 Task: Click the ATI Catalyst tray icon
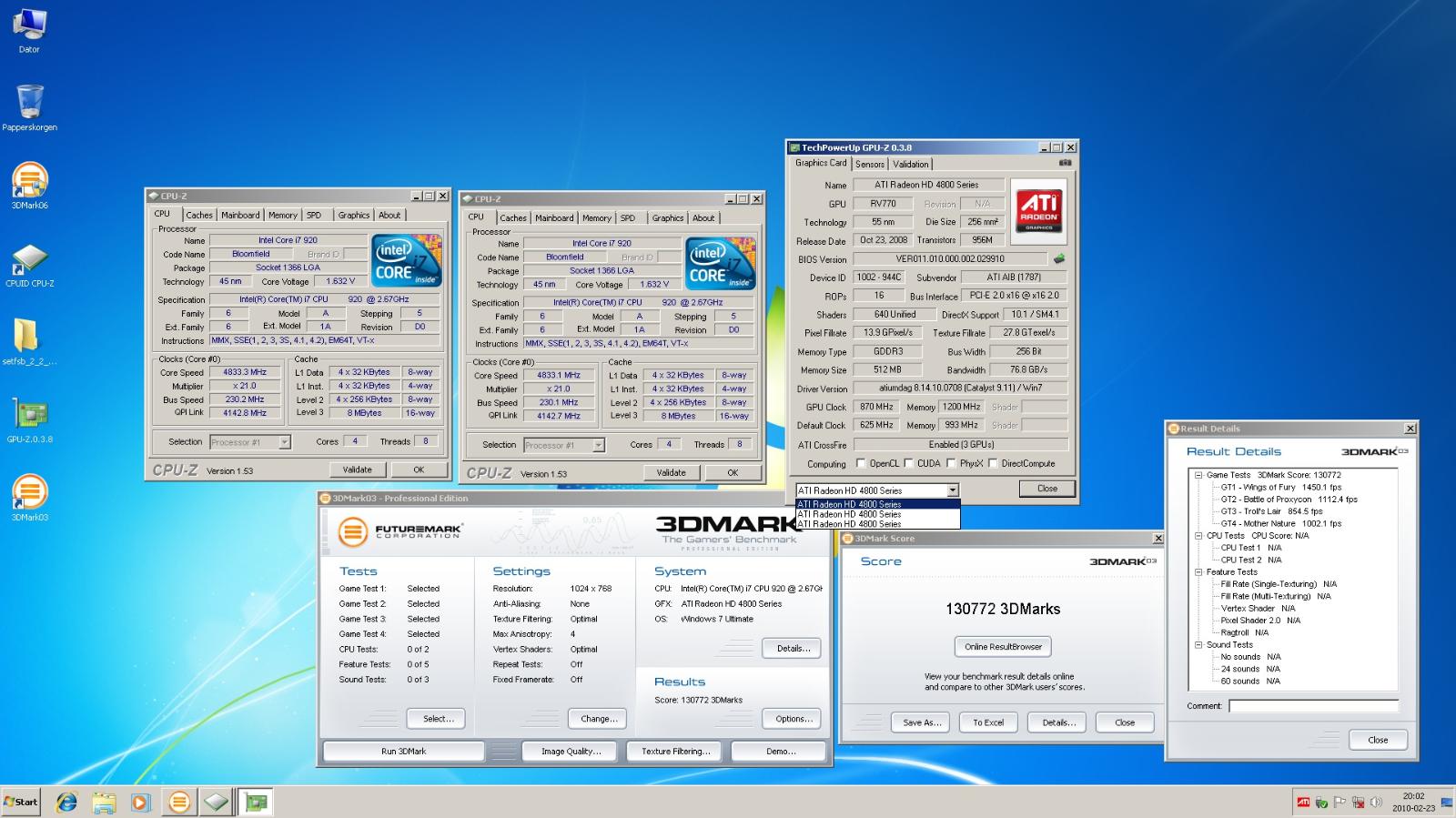pos(1303,802)
